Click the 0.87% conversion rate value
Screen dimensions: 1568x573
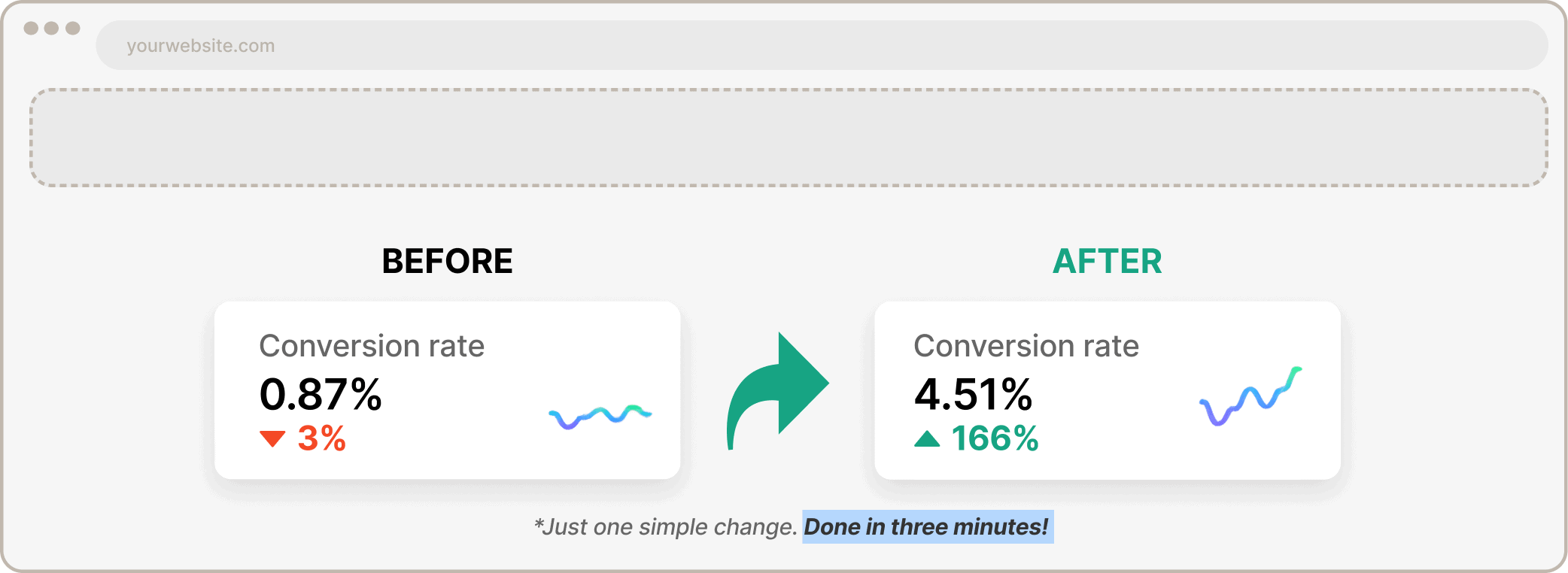321,394
